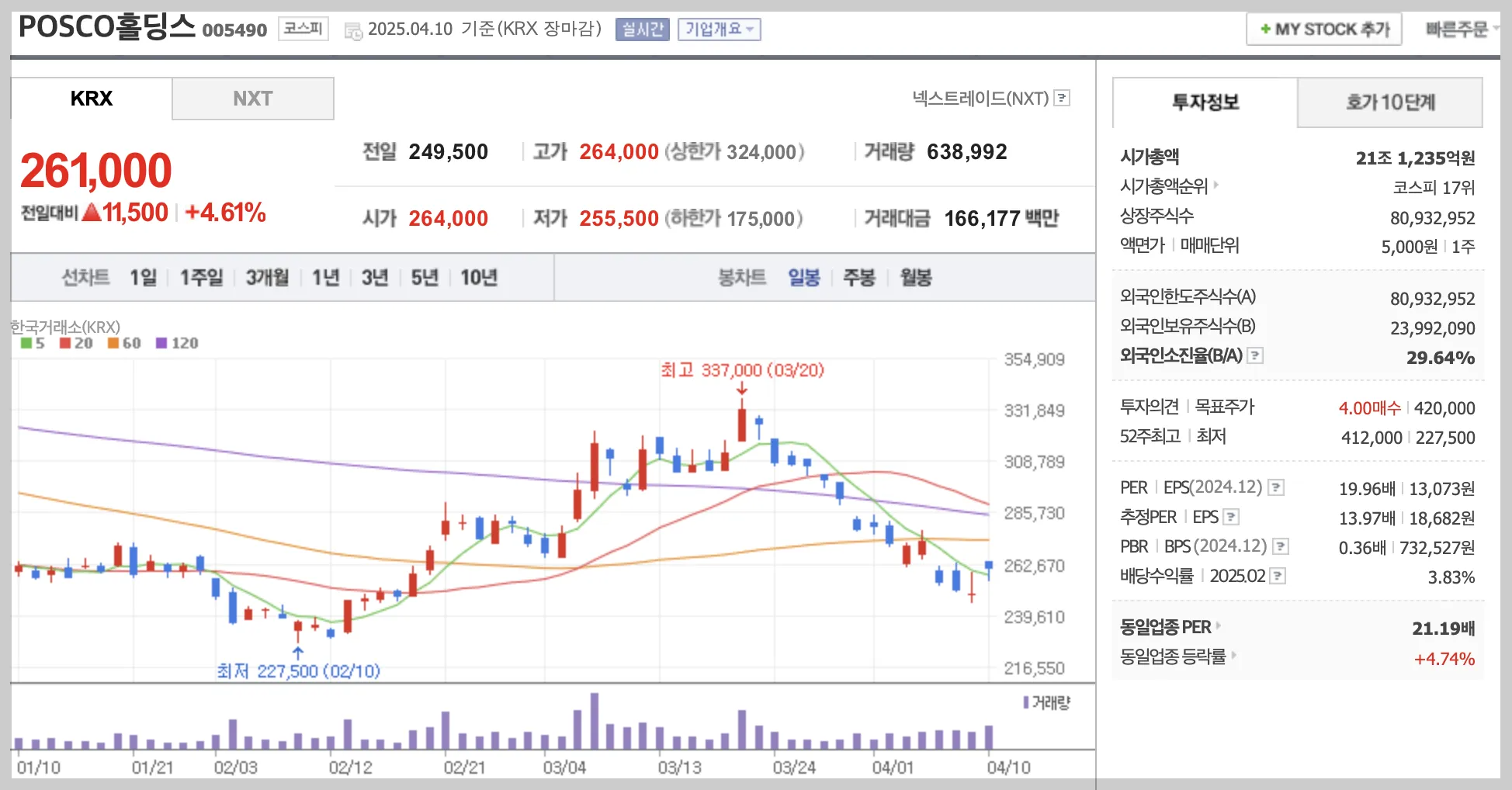Show the 1일 line chart
1512x790 pixels.
(143, 278)
